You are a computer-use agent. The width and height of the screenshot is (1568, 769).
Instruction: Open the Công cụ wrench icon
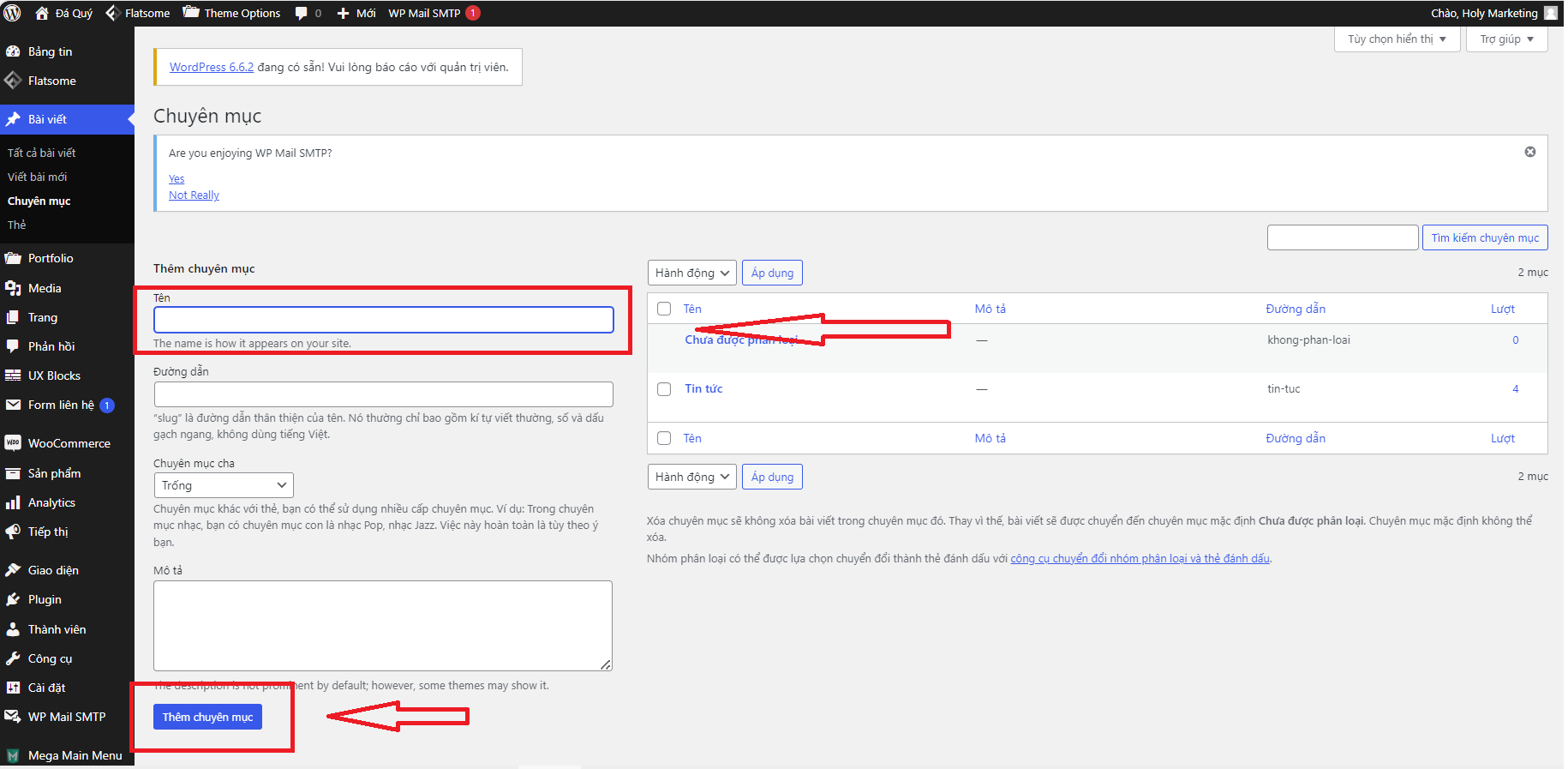13,658
